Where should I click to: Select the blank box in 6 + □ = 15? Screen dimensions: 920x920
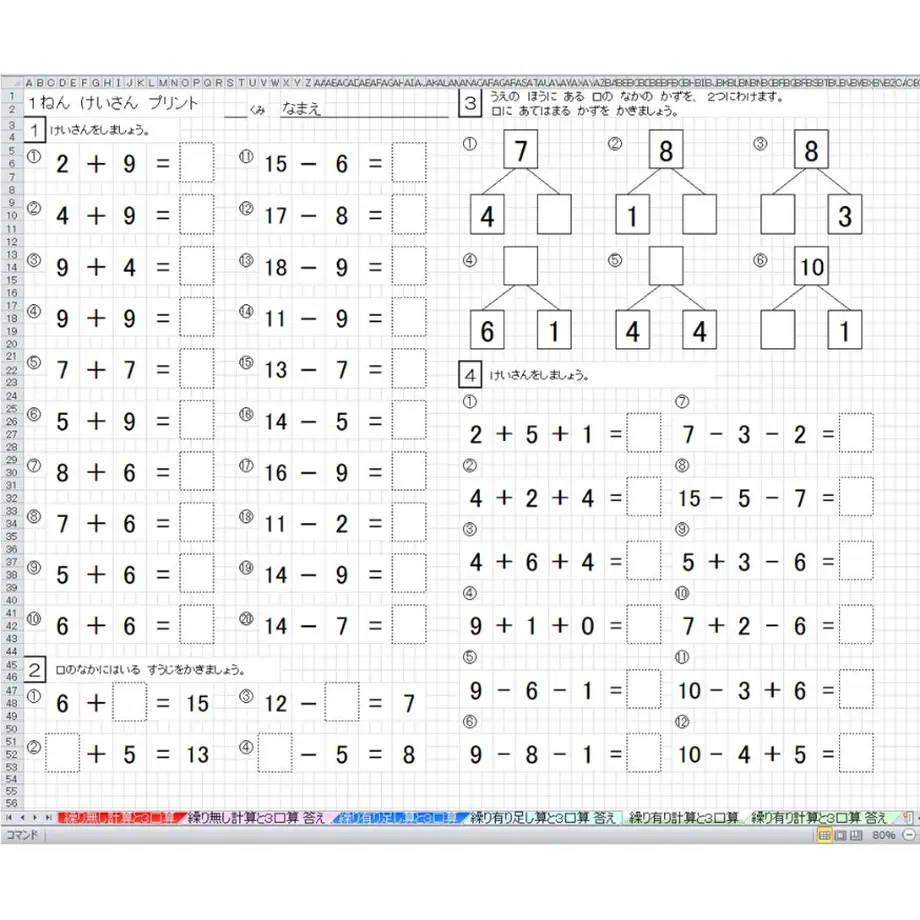click(130, 702)
